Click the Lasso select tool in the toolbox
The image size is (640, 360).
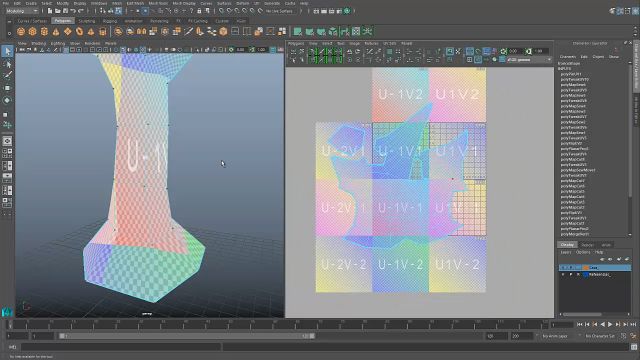(7, 64)
